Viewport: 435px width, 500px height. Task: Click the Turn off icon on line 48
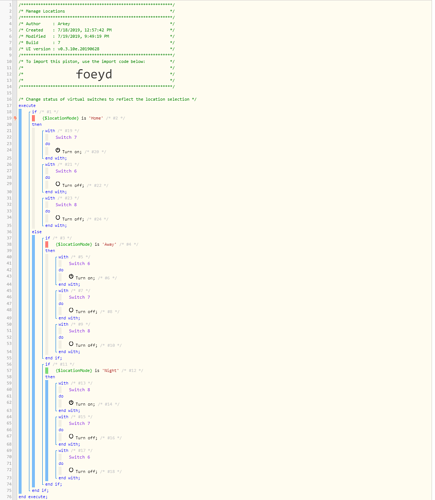tap(71, 310)
